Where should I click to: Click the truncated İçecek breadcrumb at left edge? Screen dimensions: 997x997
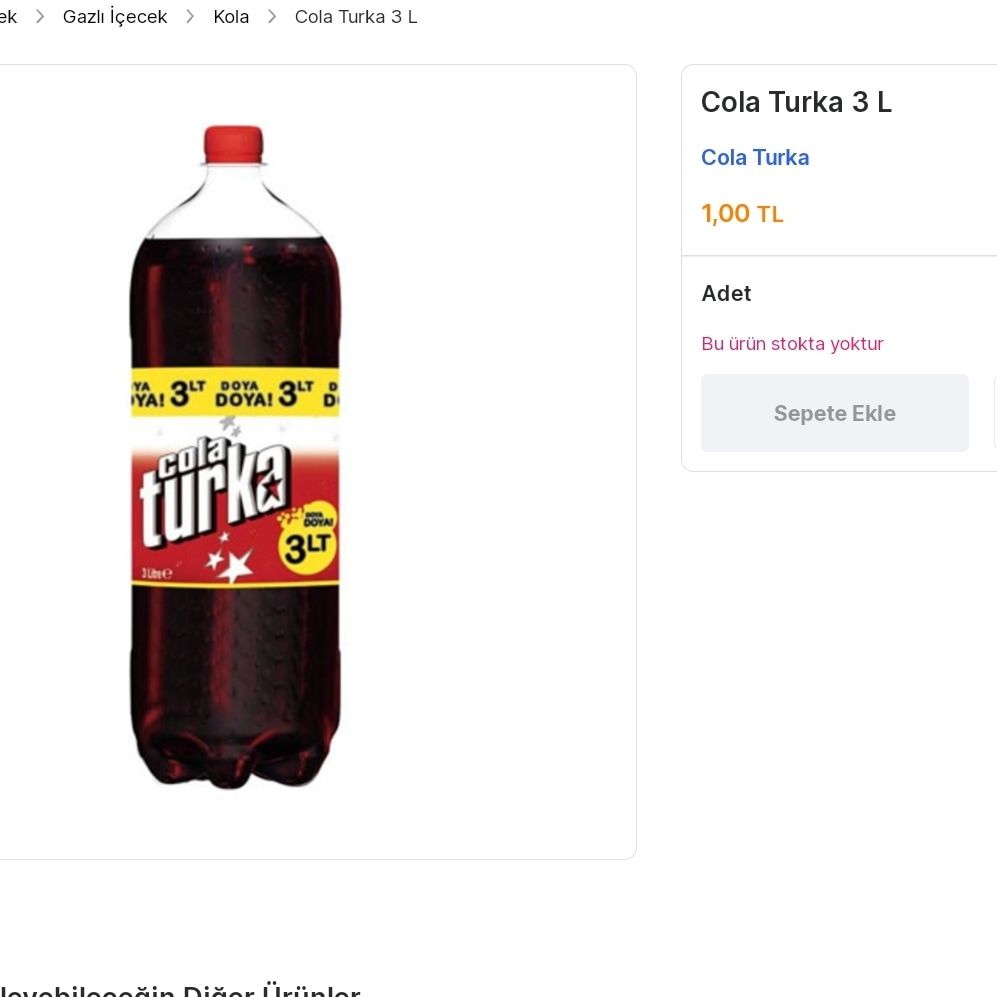point(8,17)
